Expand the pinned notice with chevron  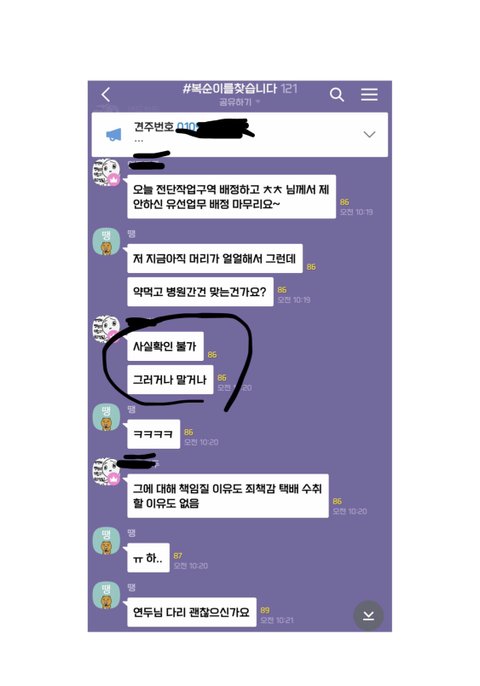370,134
